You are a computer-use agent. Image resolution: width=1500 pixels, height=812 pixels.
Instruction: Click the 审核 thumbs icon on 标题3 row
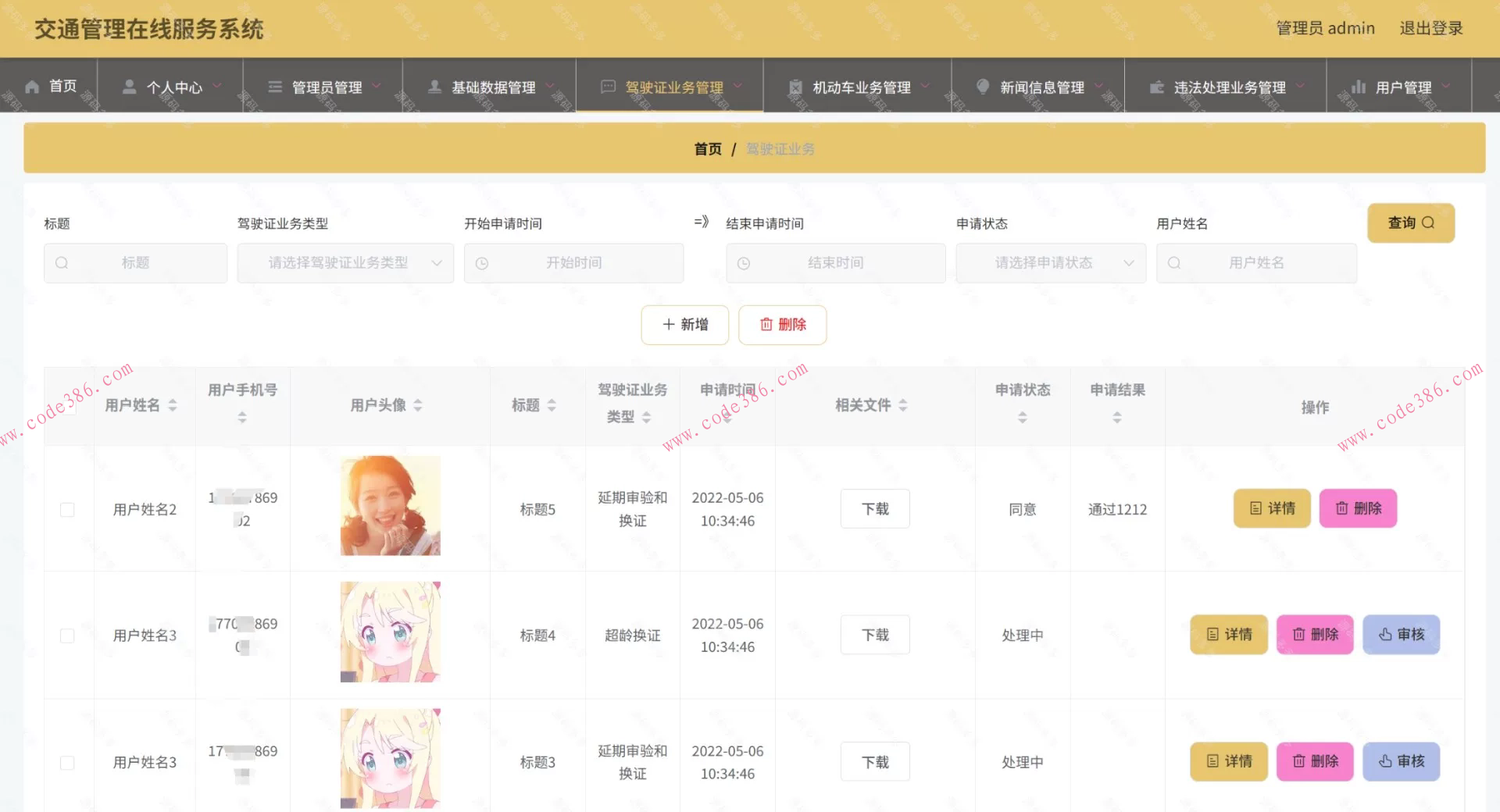[1384, 761]
